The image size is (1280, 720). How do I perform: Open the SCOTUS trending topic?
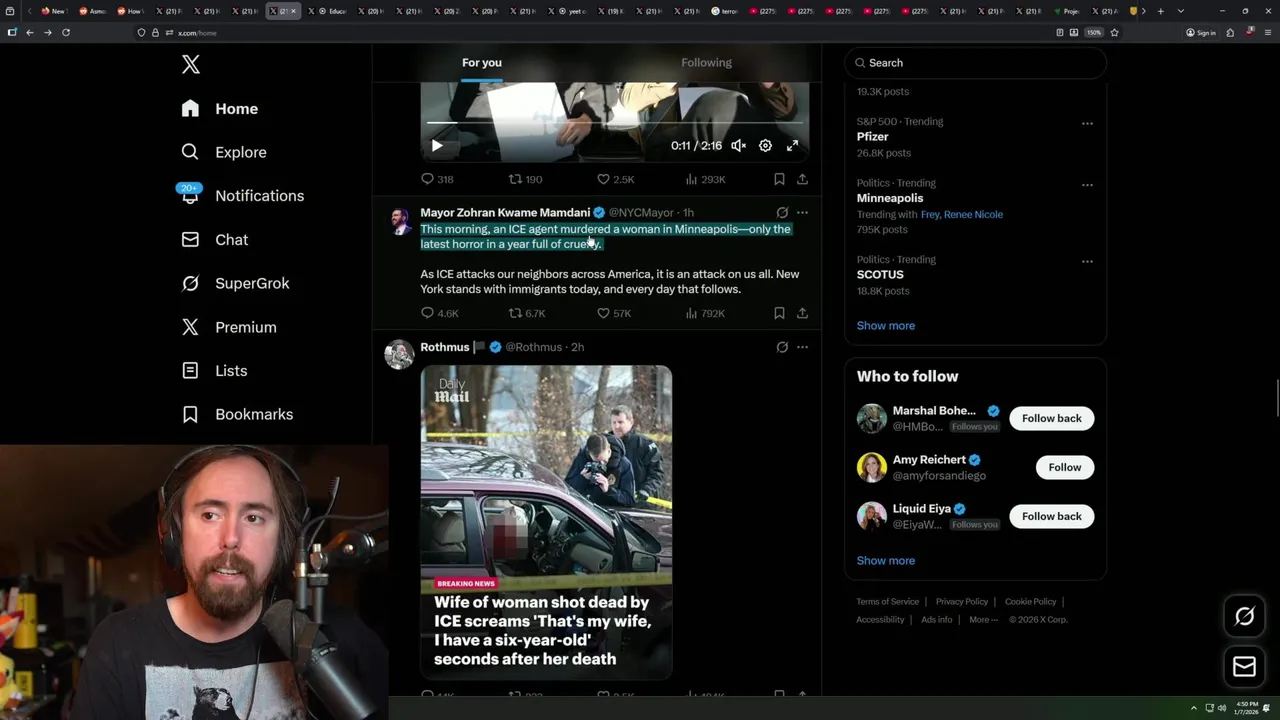click(880, 275)
